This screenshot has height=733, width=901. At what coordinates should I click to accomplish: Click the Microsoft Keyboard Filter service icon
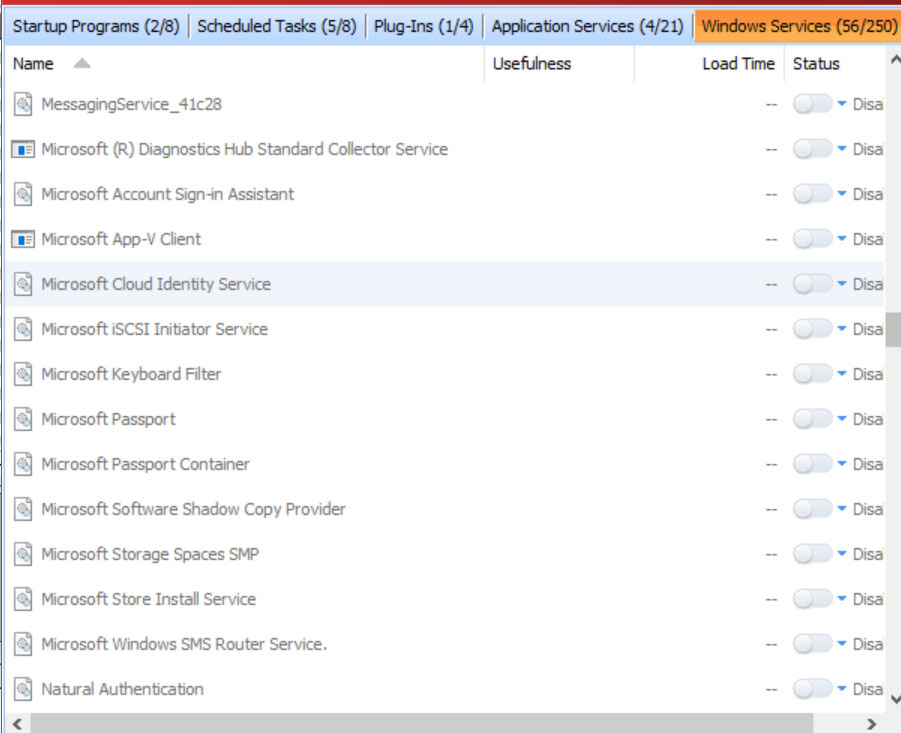(x=23, y=374)
